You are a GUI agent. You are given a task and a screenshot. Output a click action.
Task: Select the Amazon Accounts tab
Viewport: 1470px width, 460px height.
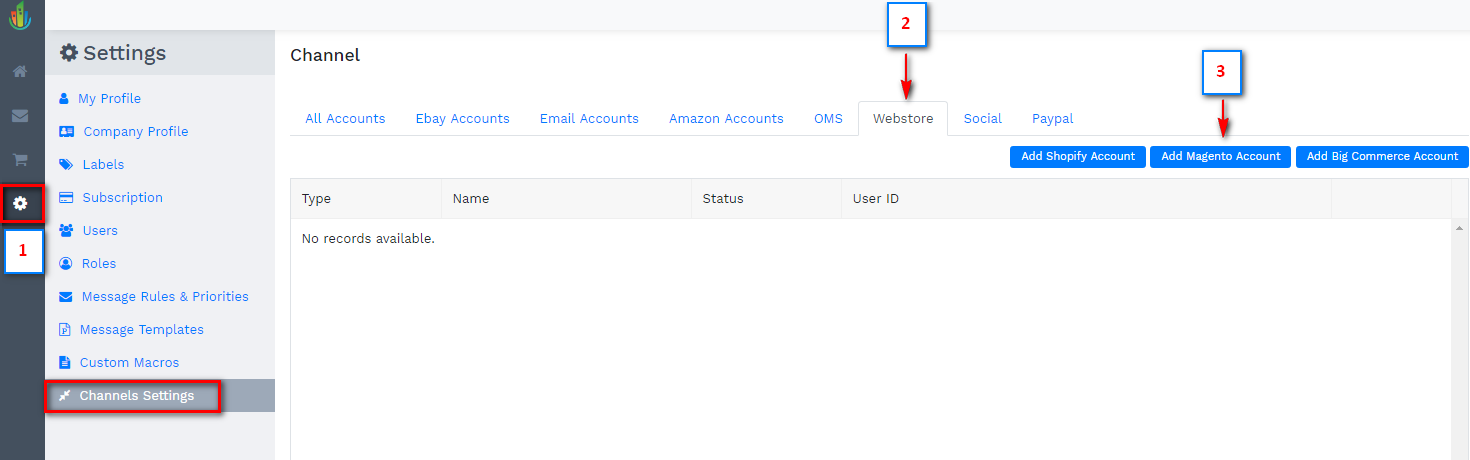[726, 119]
